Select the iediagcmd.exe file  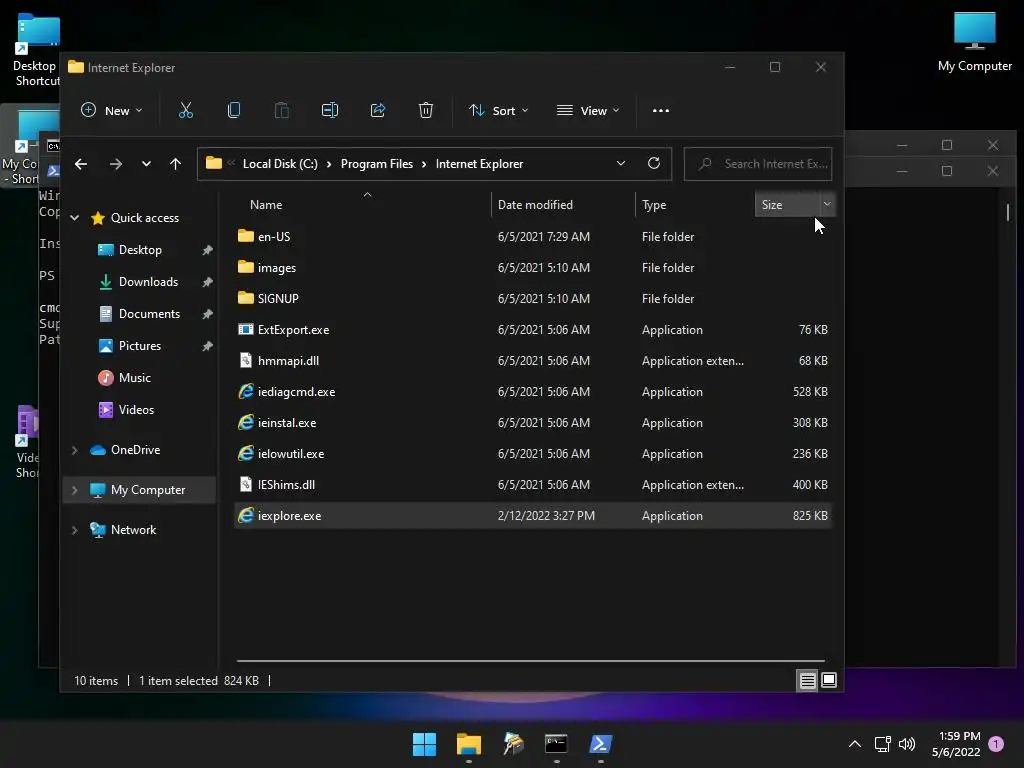point(296,392)
